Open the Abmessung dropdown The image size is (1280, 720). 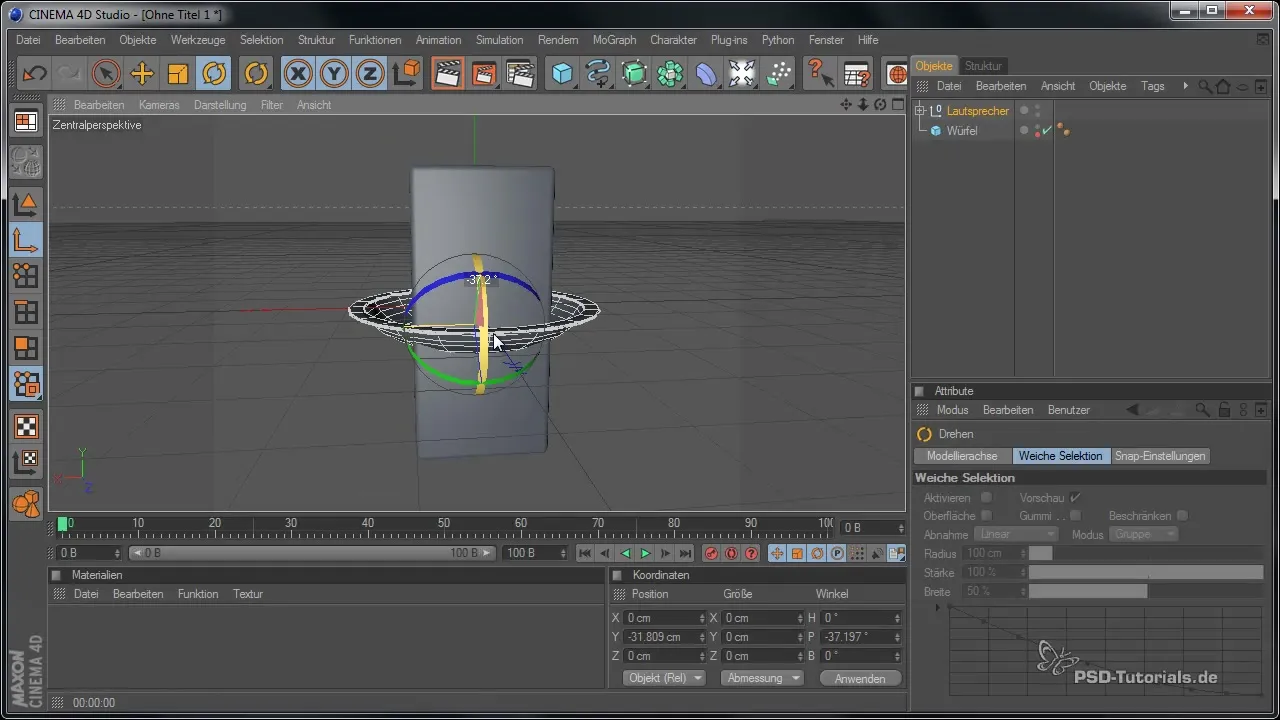pos(762,678)
